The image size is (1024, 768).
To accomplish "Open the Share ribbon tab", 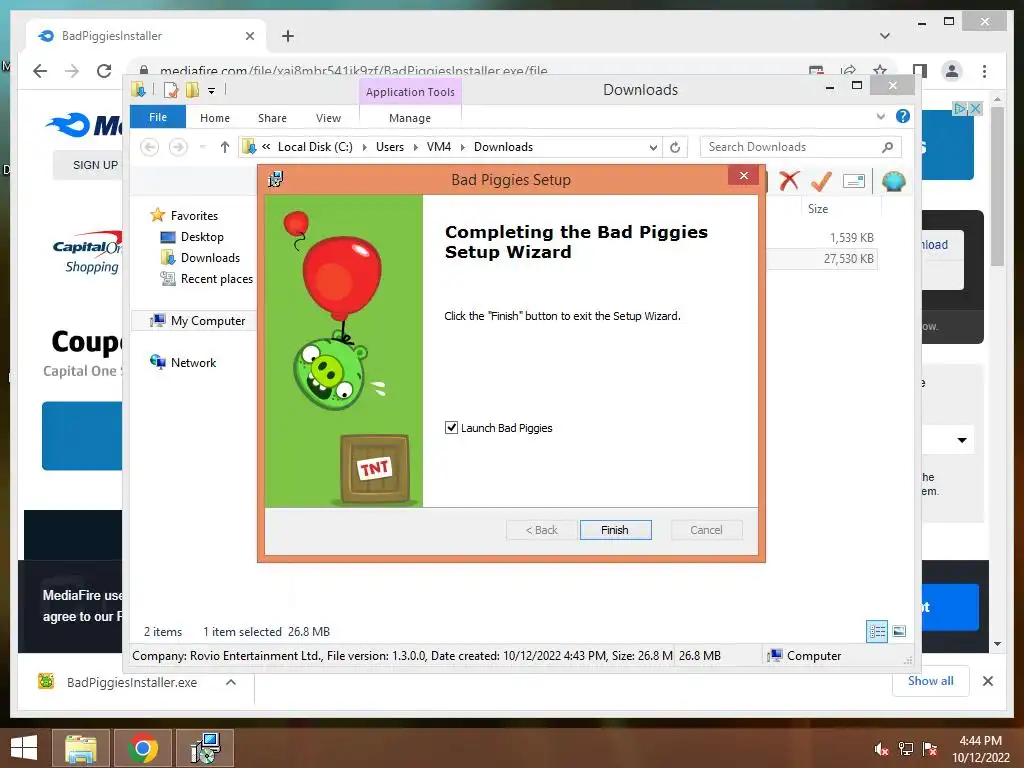I will [x=272, y=118].
